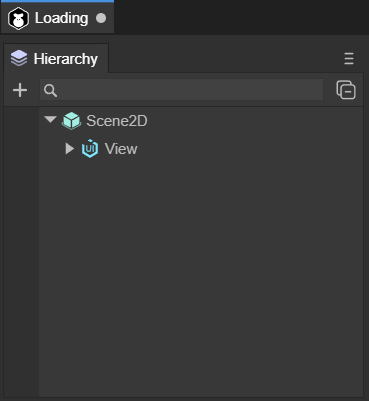This screenshot has height=401, width=369.
Task: Click empty header area beside Hierarchy tab
Action: [x=223, y=58]
